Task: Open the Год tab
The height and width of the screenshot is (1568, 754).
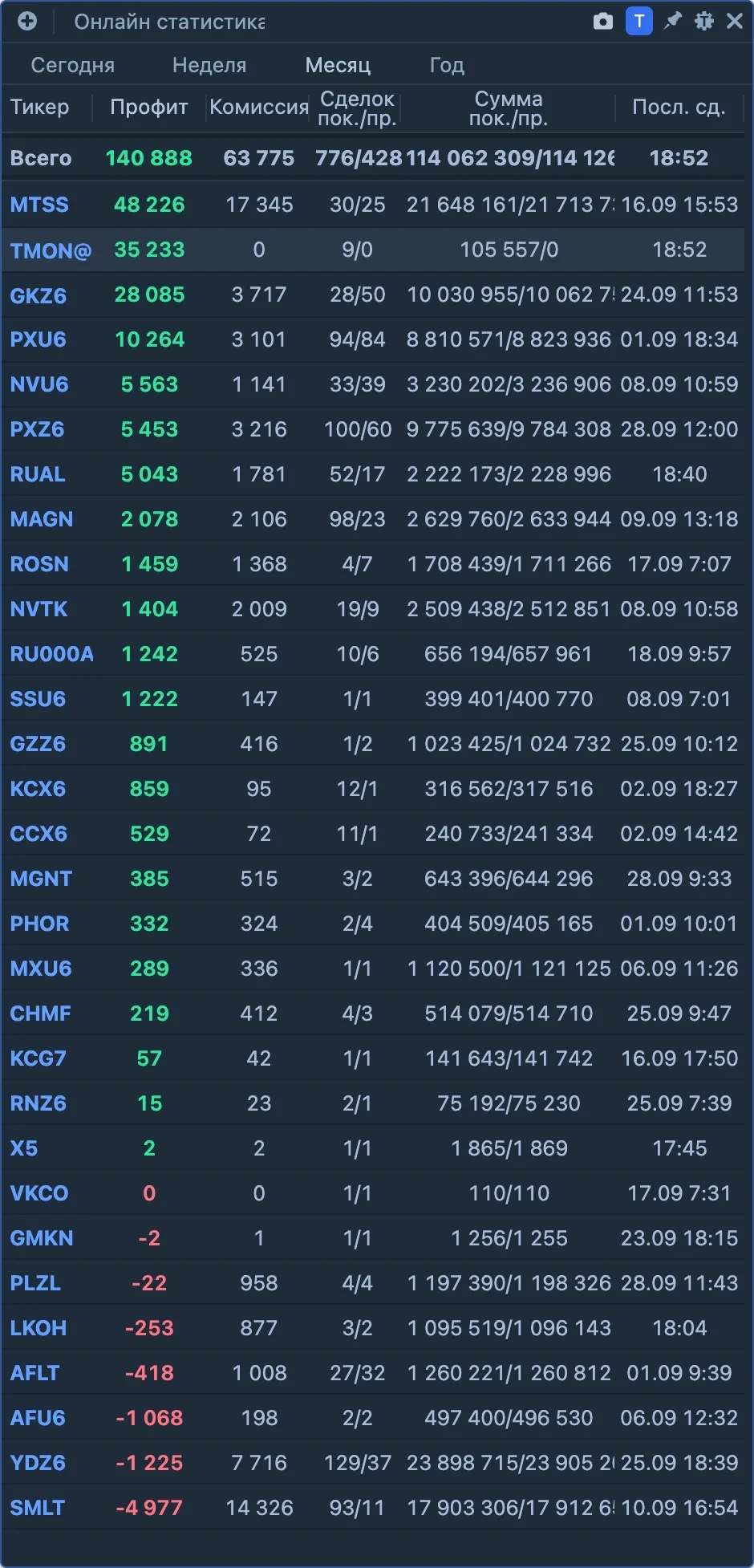Action: coord(447,65)
